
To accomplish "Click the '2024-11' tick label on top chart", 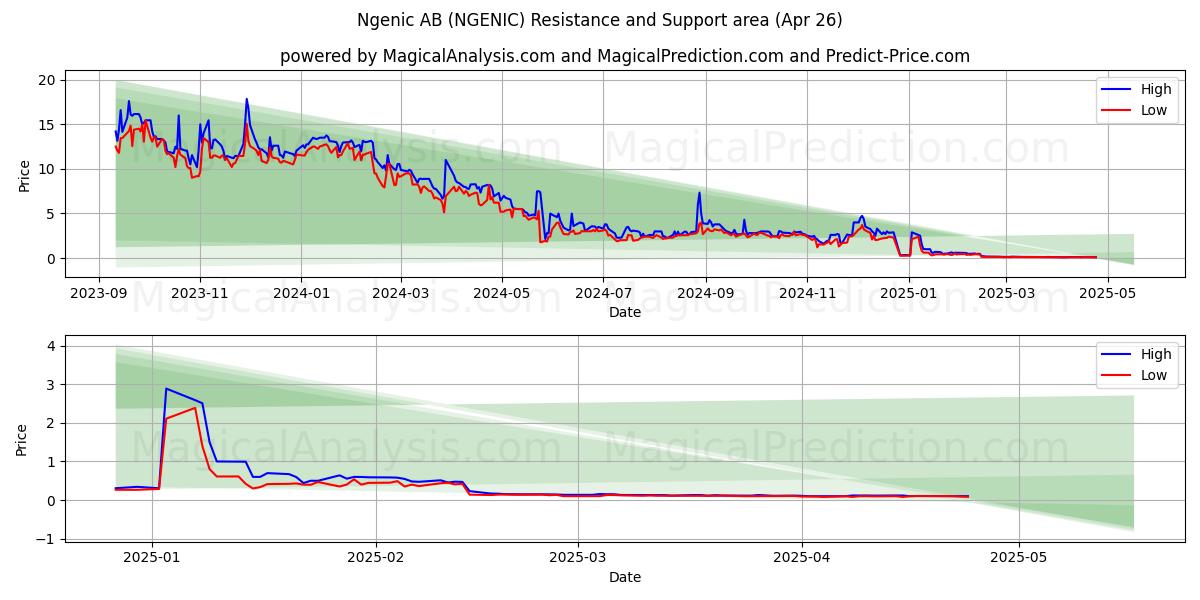I will coord(807,293).
